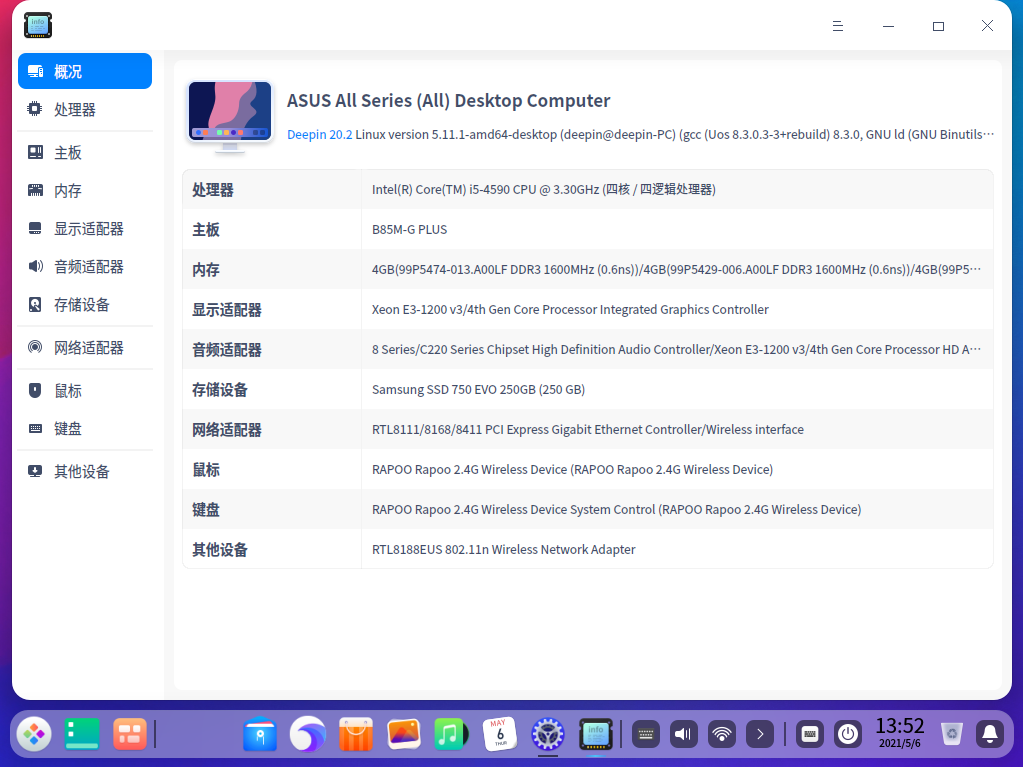Viewport: 1023px width, 767px height.
Task: Open the image viewer dock icon
Action: point(404,734)
